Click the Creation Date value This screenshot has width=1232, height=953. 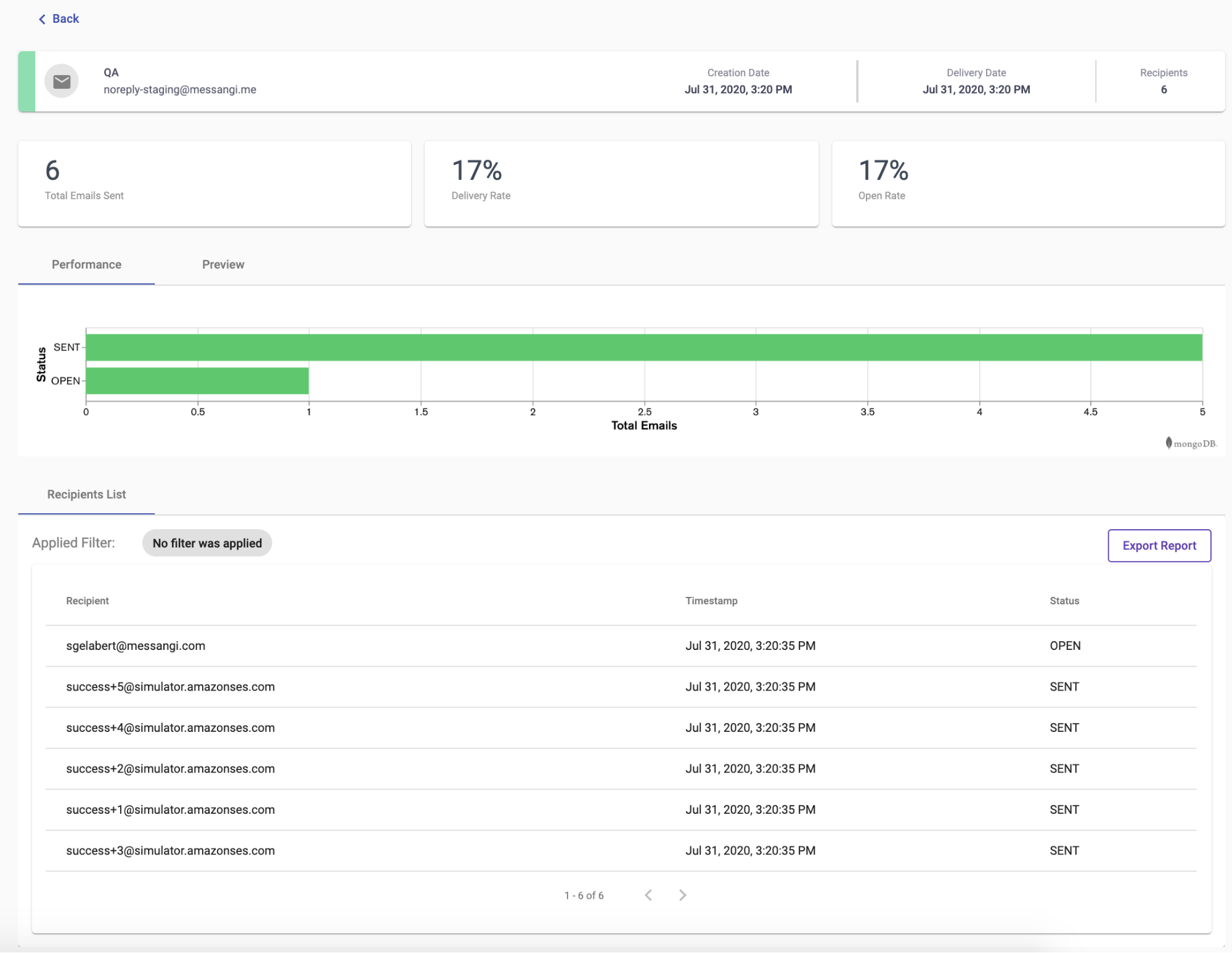point(738,89)
